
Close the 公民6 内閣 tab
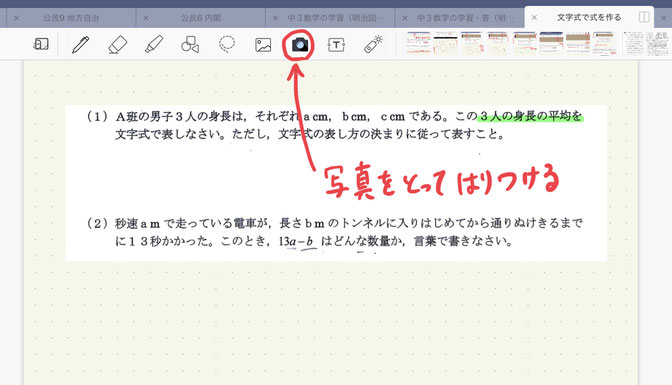coord(146,18)
